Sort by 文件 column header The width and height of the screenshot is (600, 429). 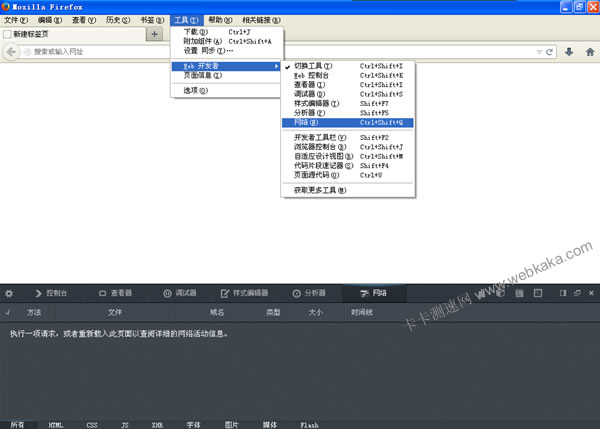(114, 312)
